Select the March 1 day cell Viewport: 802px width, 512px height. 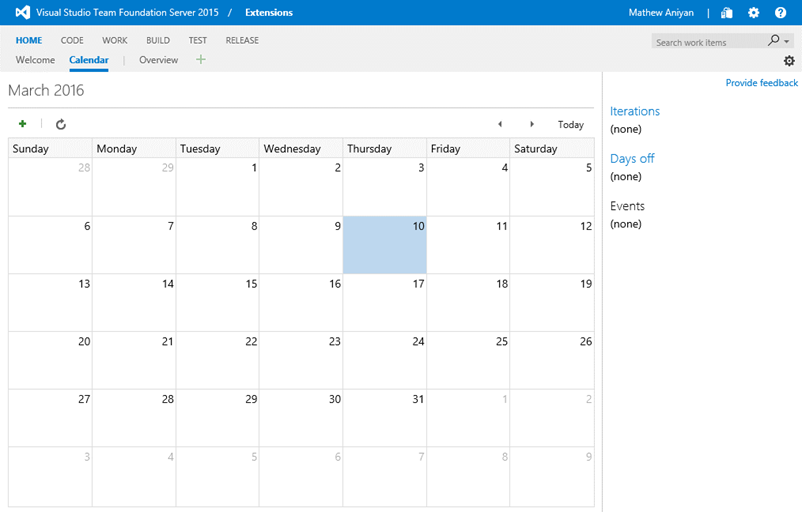point(217,187)
